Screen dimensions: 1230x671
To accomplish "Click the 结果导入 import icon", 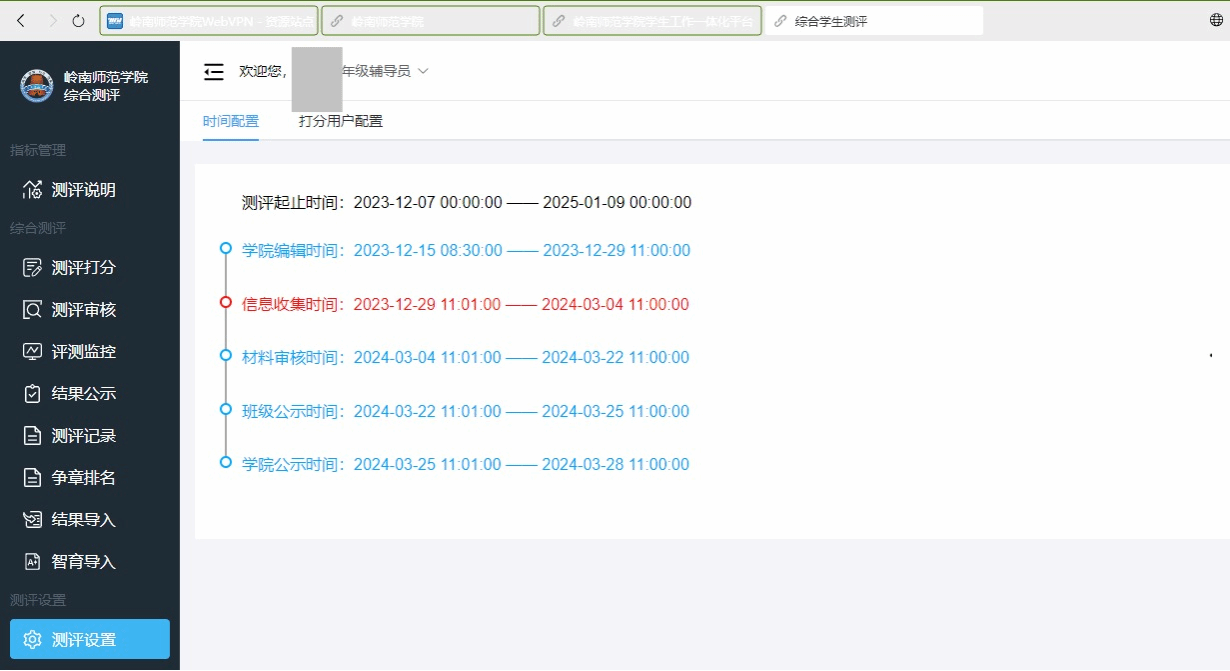I will click(x=32, y=520).
